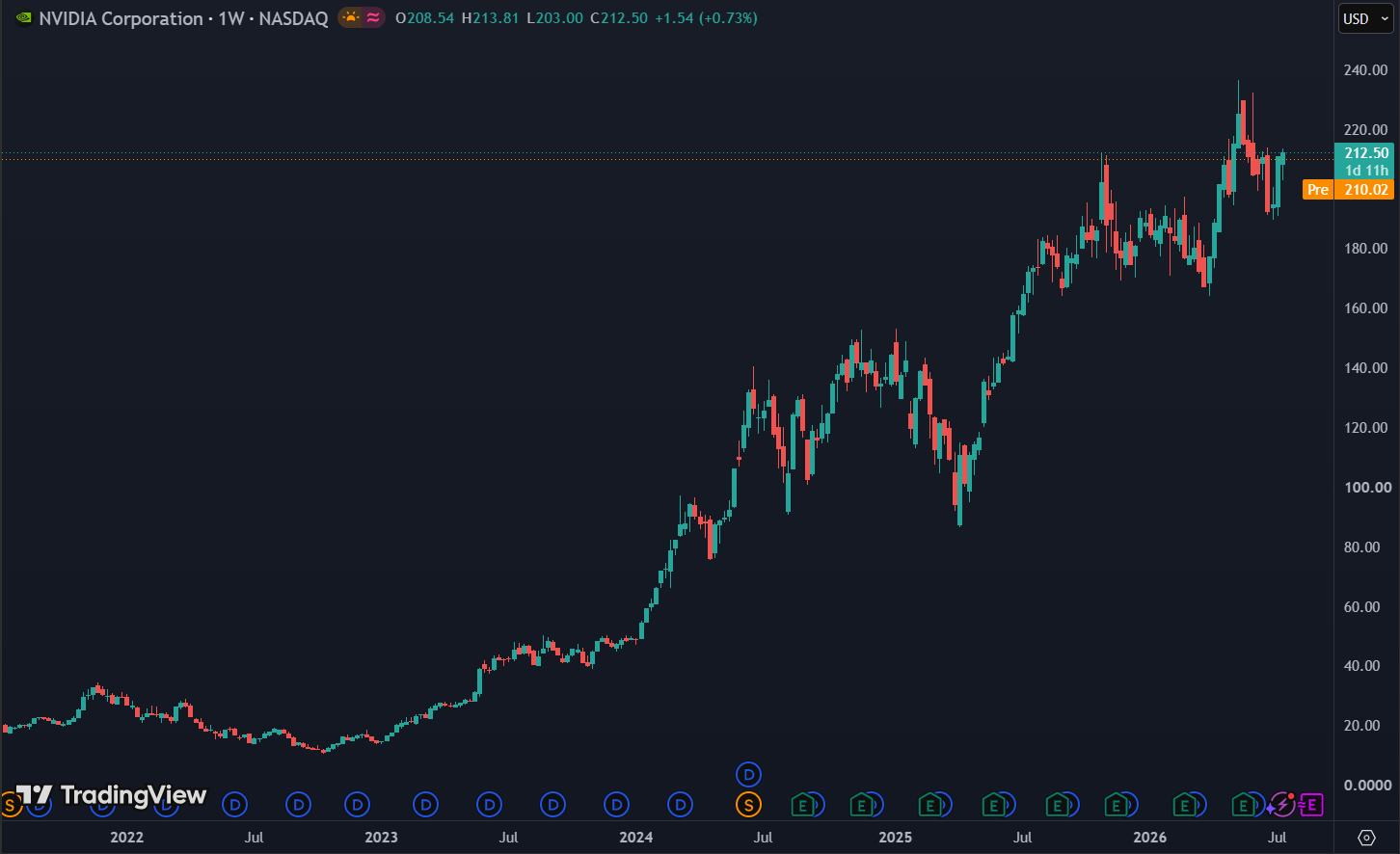Screen dimensions: 1400x854
Task: Select the dividend D marker just left of 2023
Action: (358, 804)
